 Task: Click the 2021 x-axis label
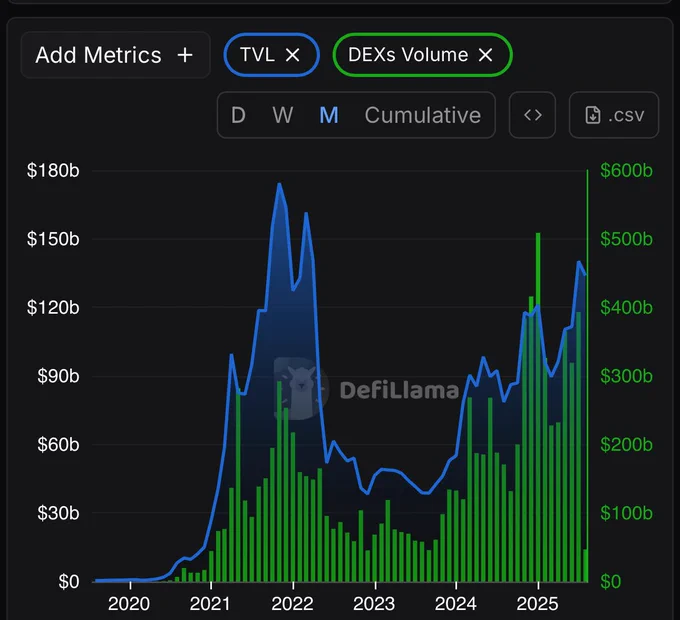210,604
